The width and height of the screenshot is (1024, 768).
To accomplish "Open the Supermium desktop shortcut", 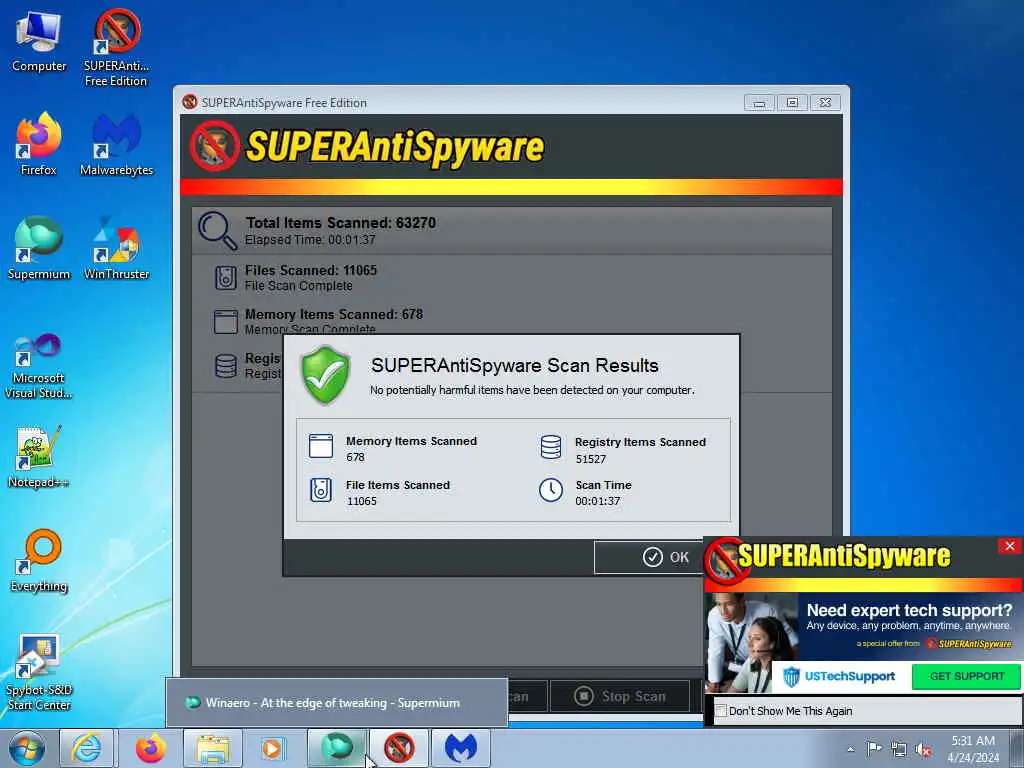I will pos(39,249).
